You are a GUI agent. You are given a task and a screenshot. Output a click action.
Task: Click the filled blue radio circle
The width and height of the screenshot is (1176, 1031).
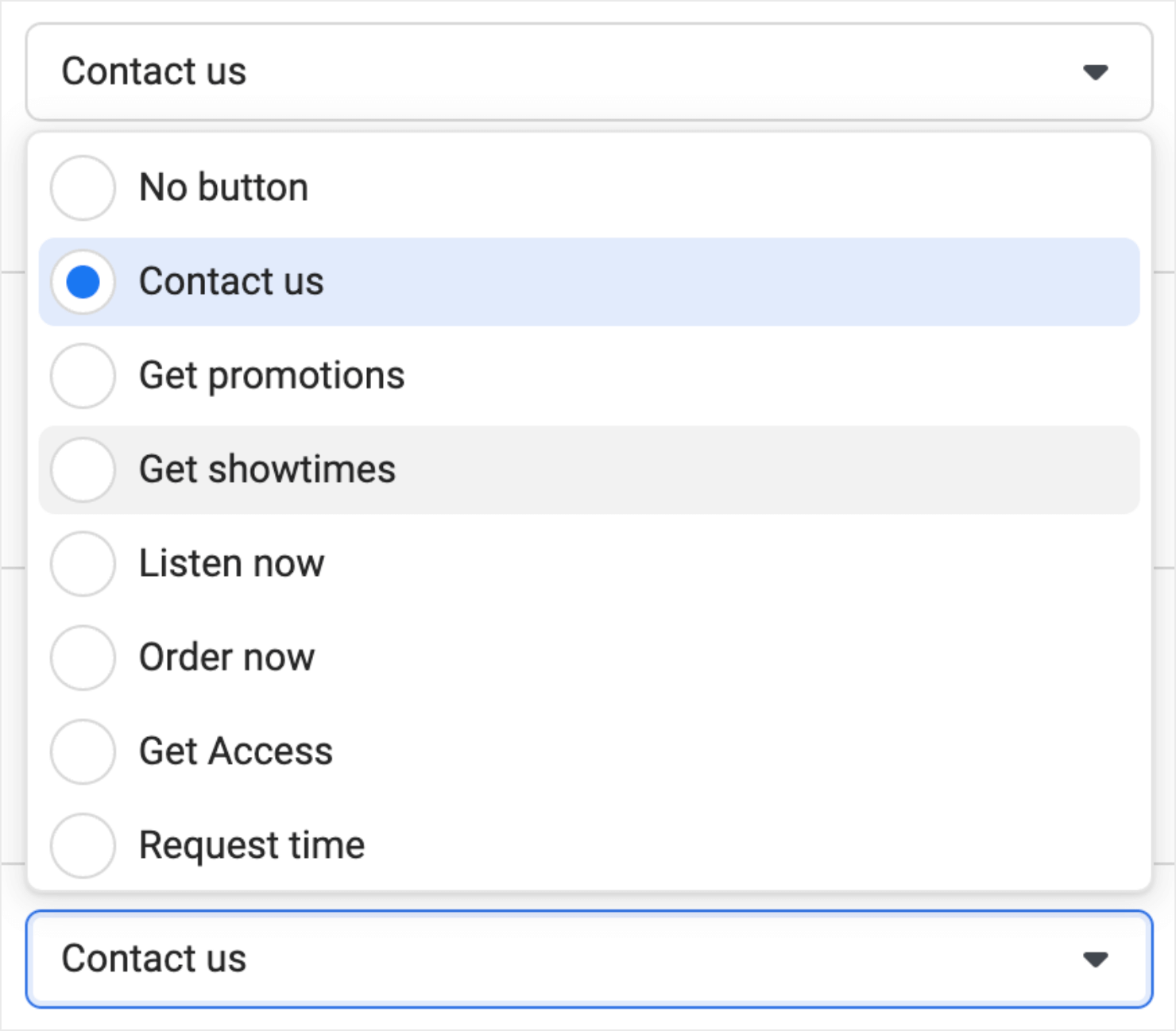(x=83, y=281)
